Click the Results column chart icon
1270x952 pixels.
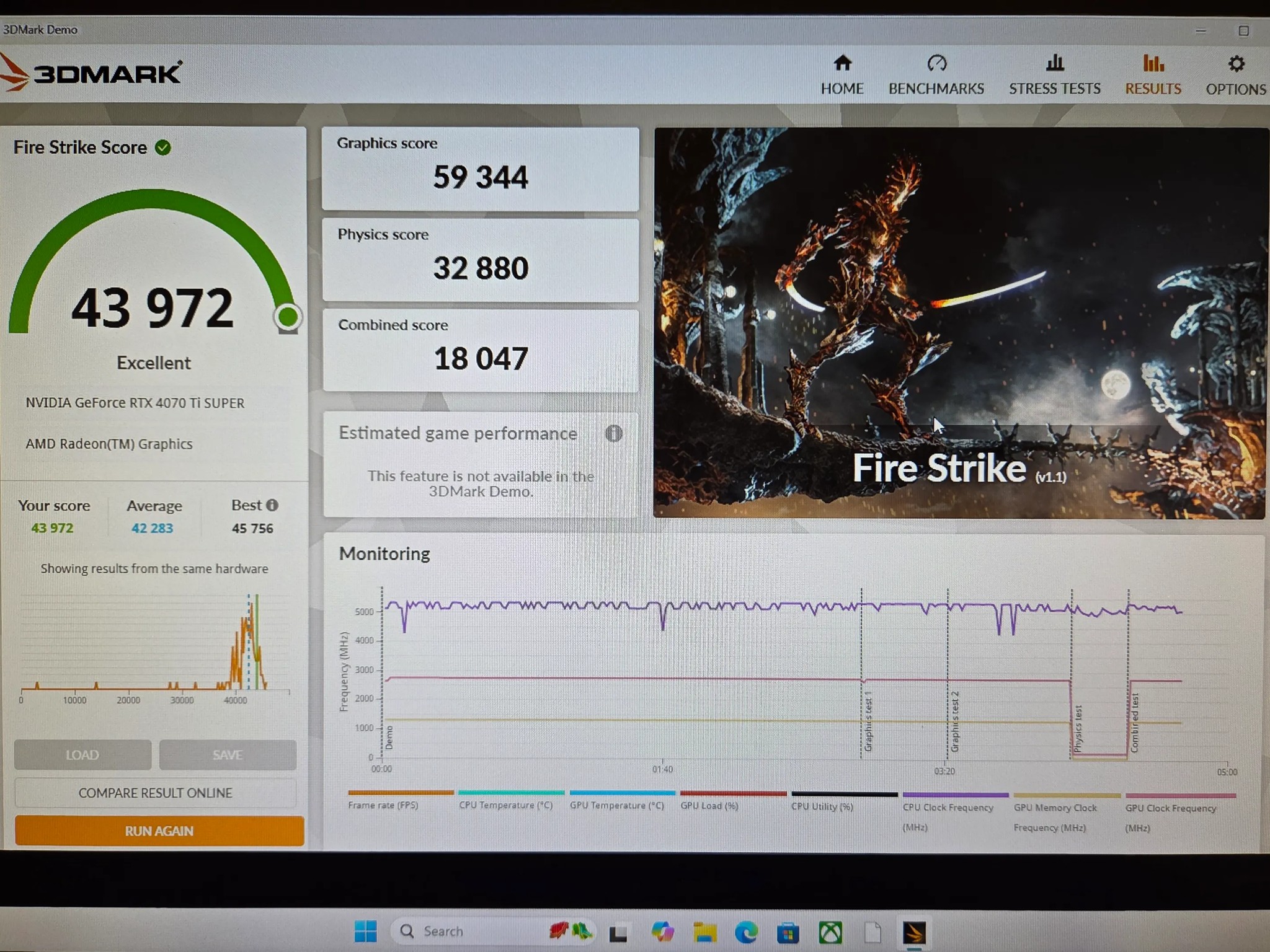(1152, 62)
